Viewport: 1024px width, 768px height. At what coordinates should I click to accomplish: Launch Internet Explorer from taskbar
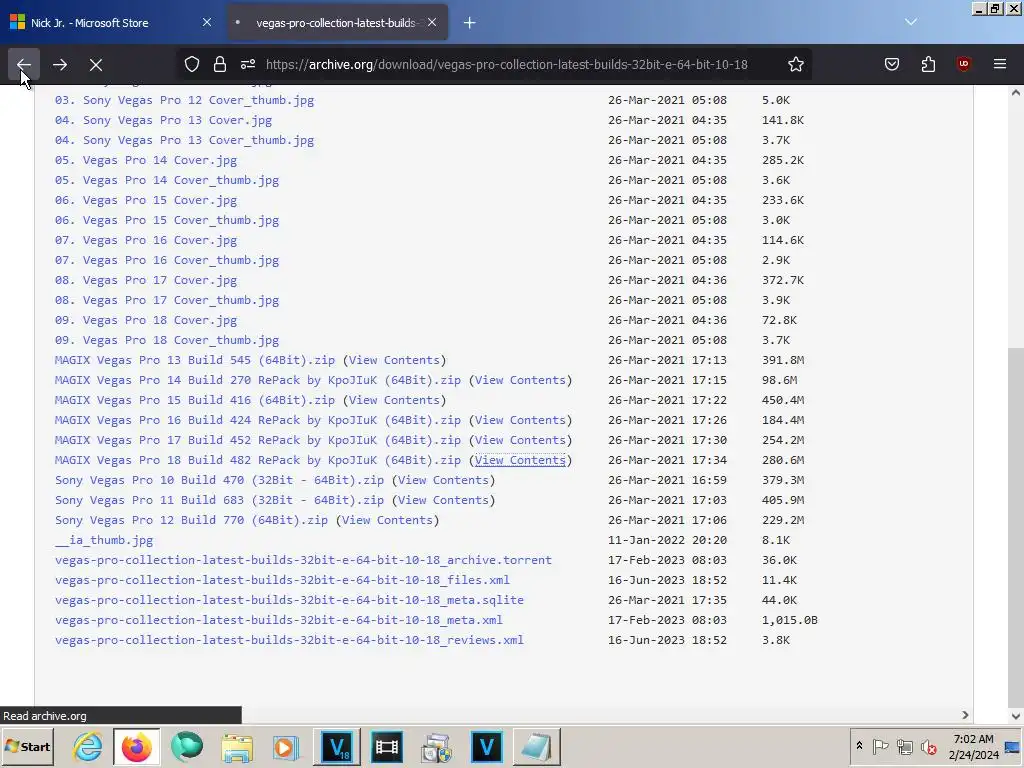pyautogui.click(x=88, y=747)
